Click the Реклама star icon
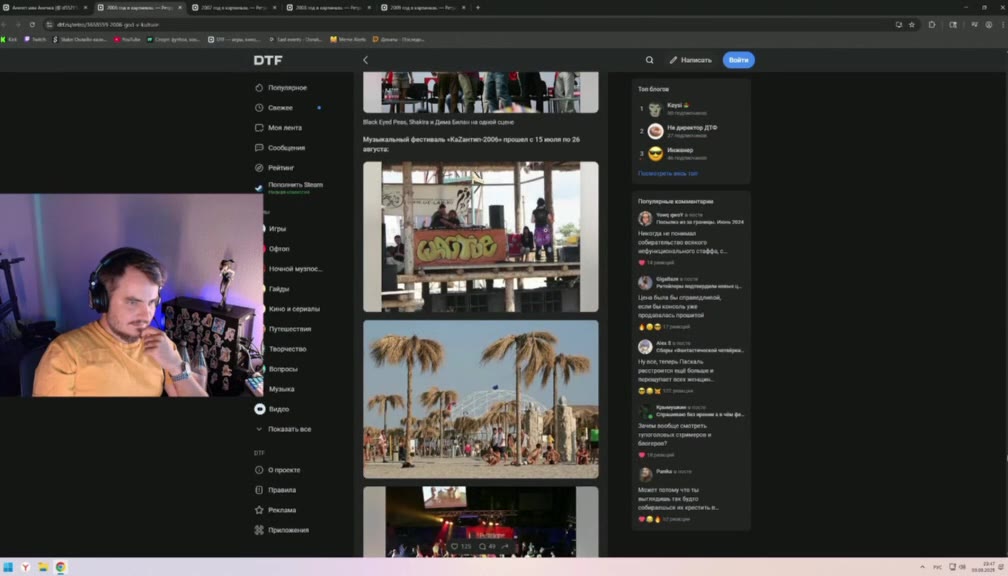This screenshot has height=576, width=1008. [259, 510]
